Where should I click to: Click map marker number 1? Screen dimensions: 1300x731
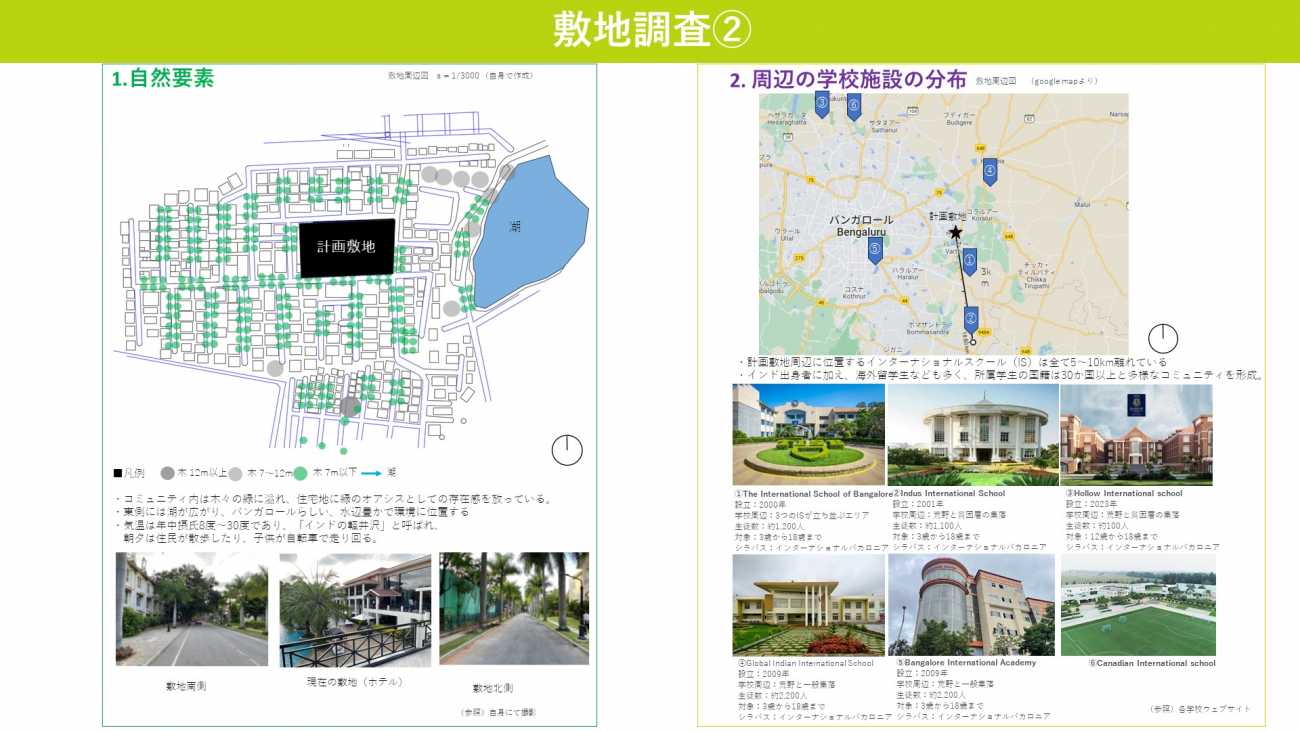pos(969,262)
